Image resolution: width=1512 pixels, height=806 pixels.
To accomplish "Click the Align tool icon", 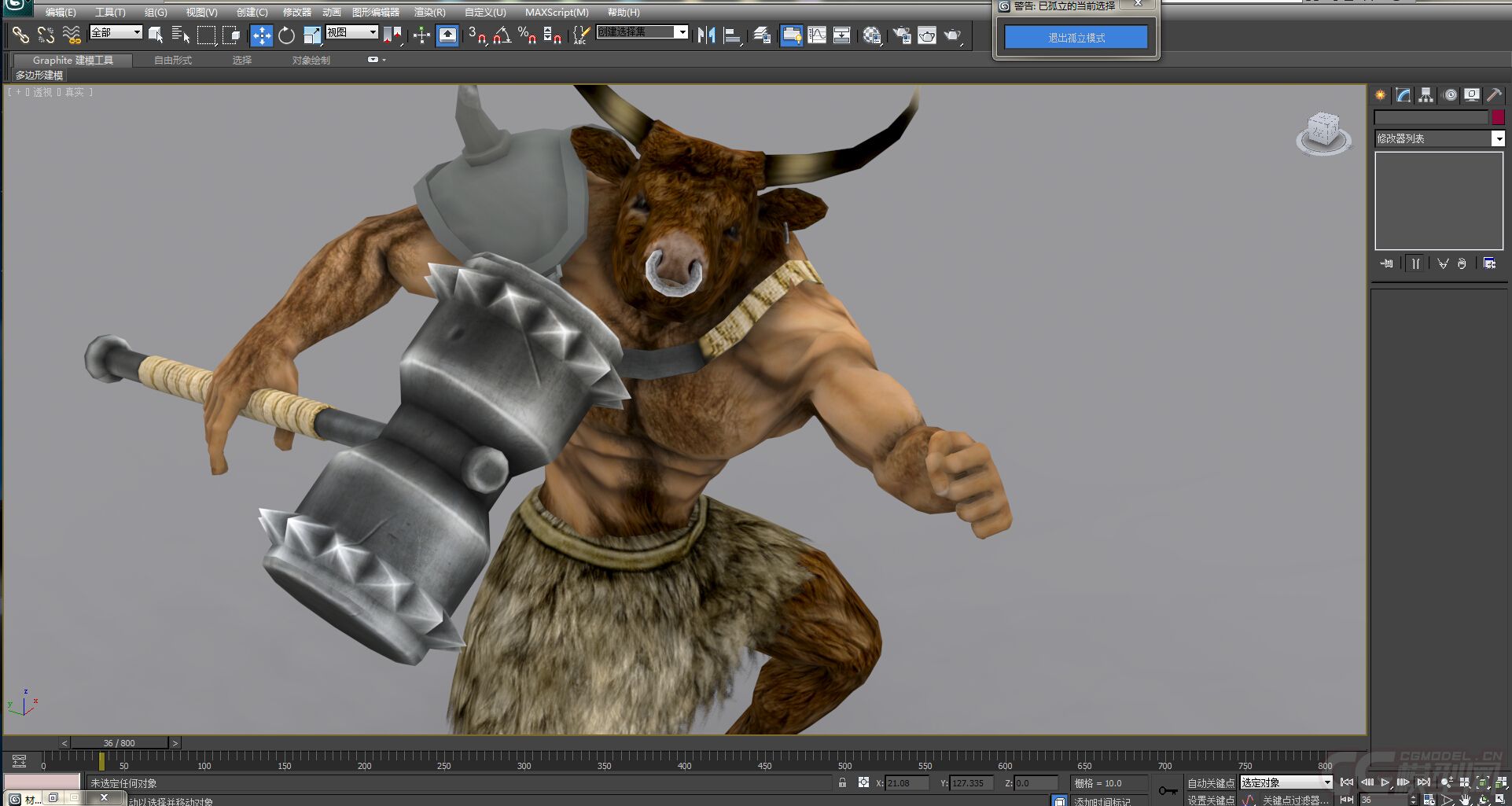I will pyautogui.click(x=732, y=35).
